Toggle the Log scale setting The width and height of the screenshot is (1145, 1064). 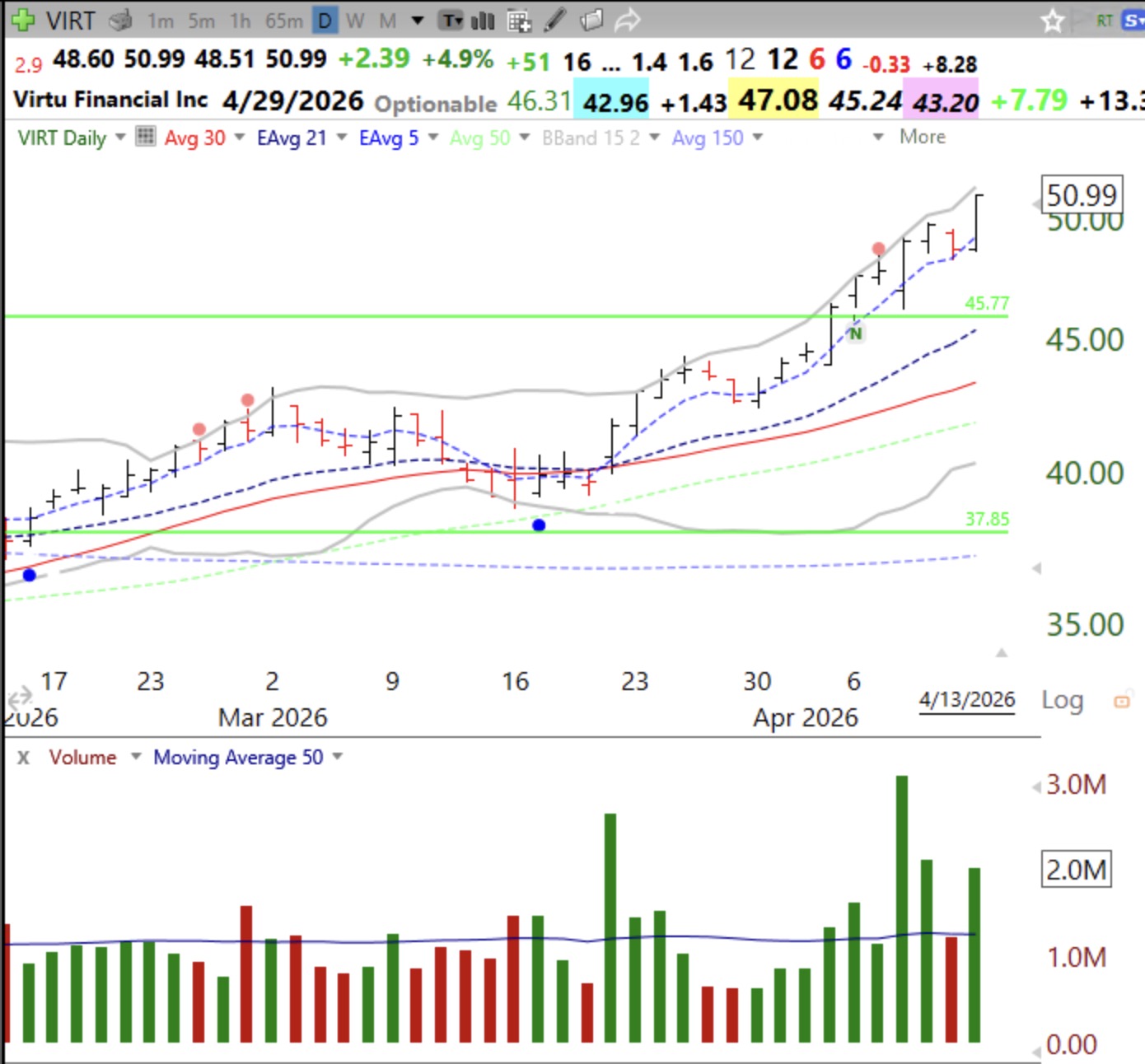tap(1063, 700)
